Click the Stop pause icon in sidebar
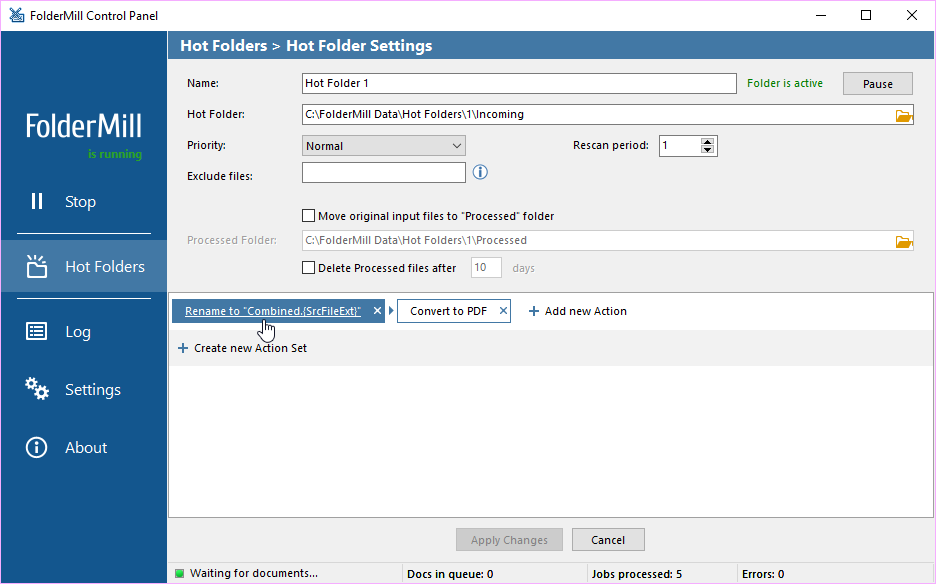Image resolution: width=936 pixels, height=584 pixels. coord(37,201)
